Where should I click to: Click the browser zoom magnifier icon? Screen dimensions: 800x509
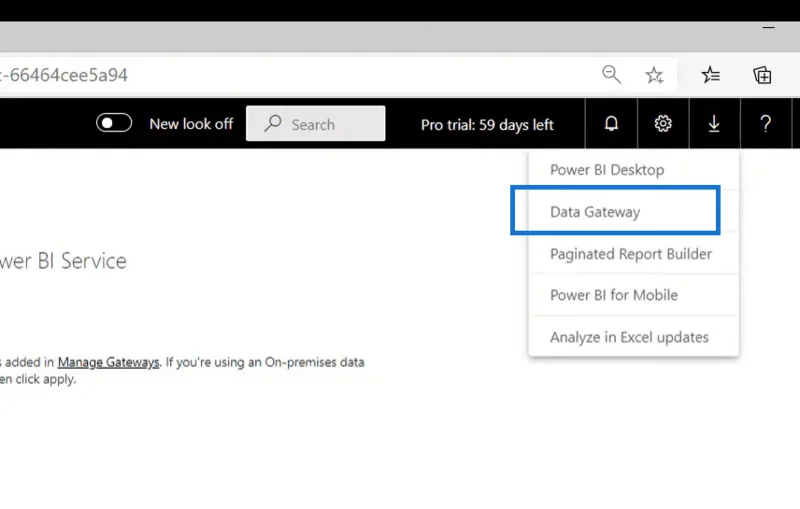pos(611,74)
